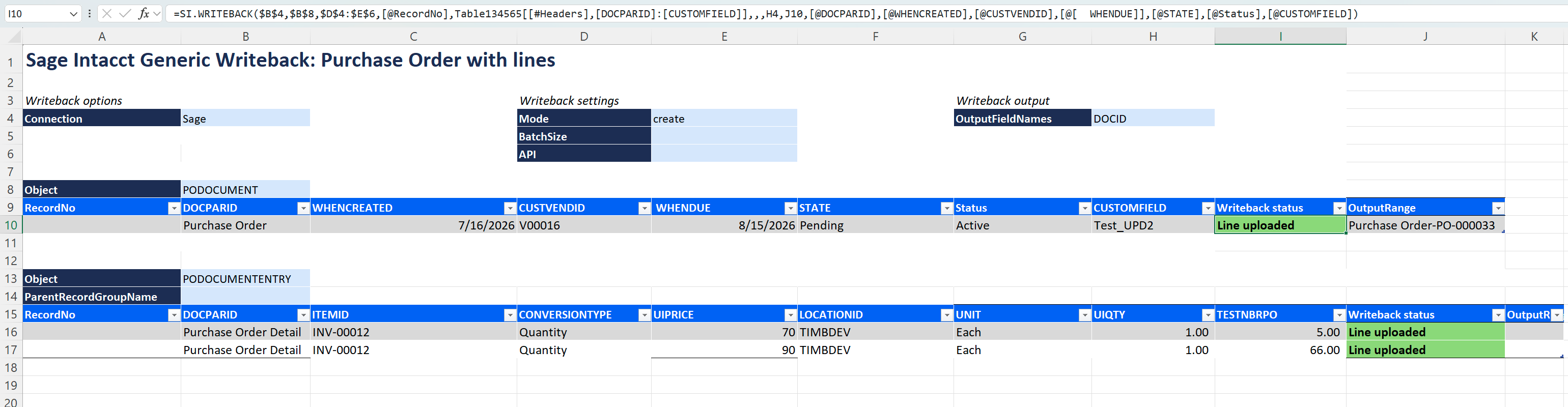Click the UIPRICE cell with 90
Viewport: 1568px width, 407px height.
pyautogui.click(x=724, y=350)
